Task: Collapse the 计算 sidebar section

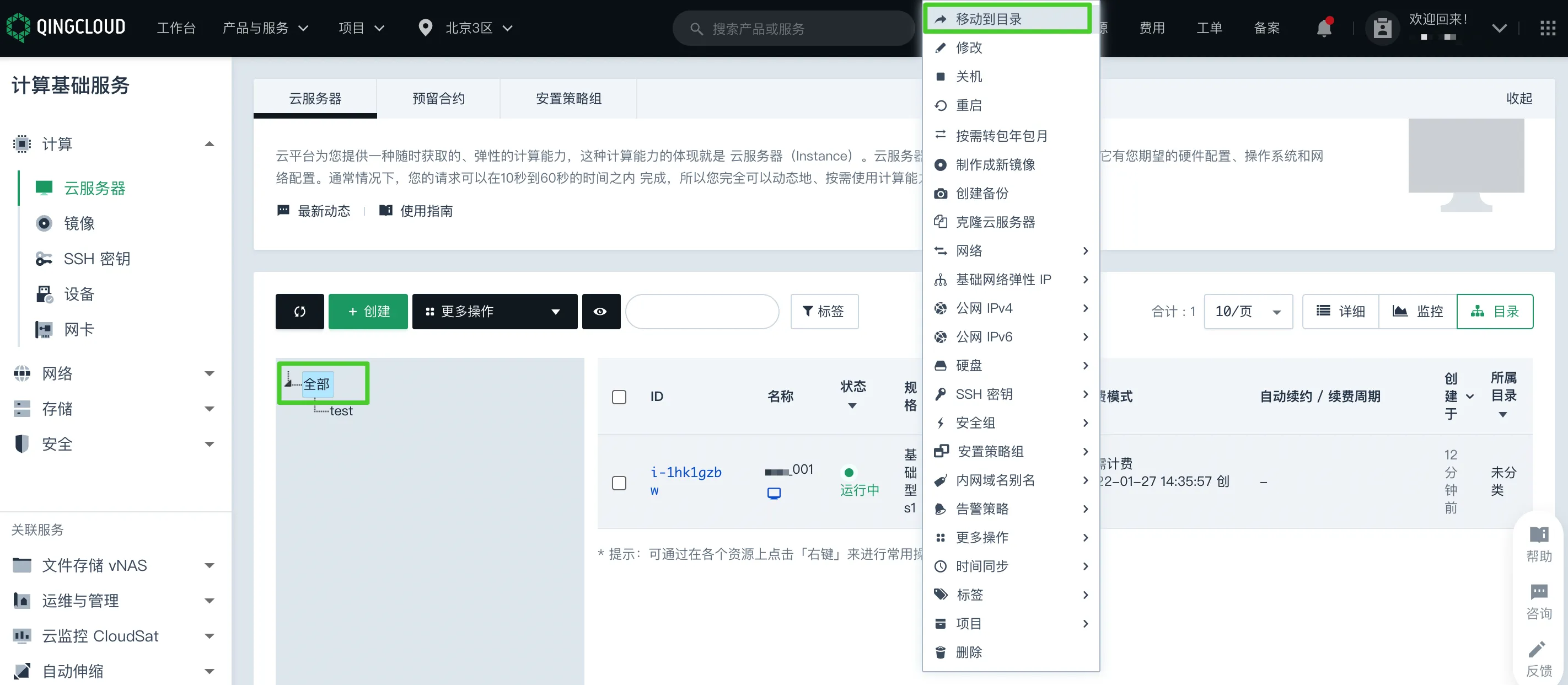Action: 209,144
